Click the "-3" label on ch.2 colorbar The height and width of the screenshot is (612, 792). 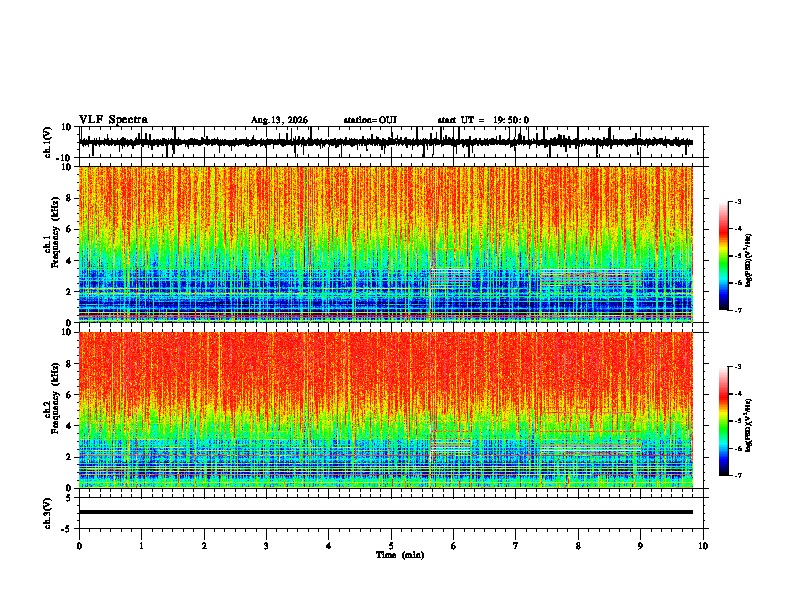[738, 367]
